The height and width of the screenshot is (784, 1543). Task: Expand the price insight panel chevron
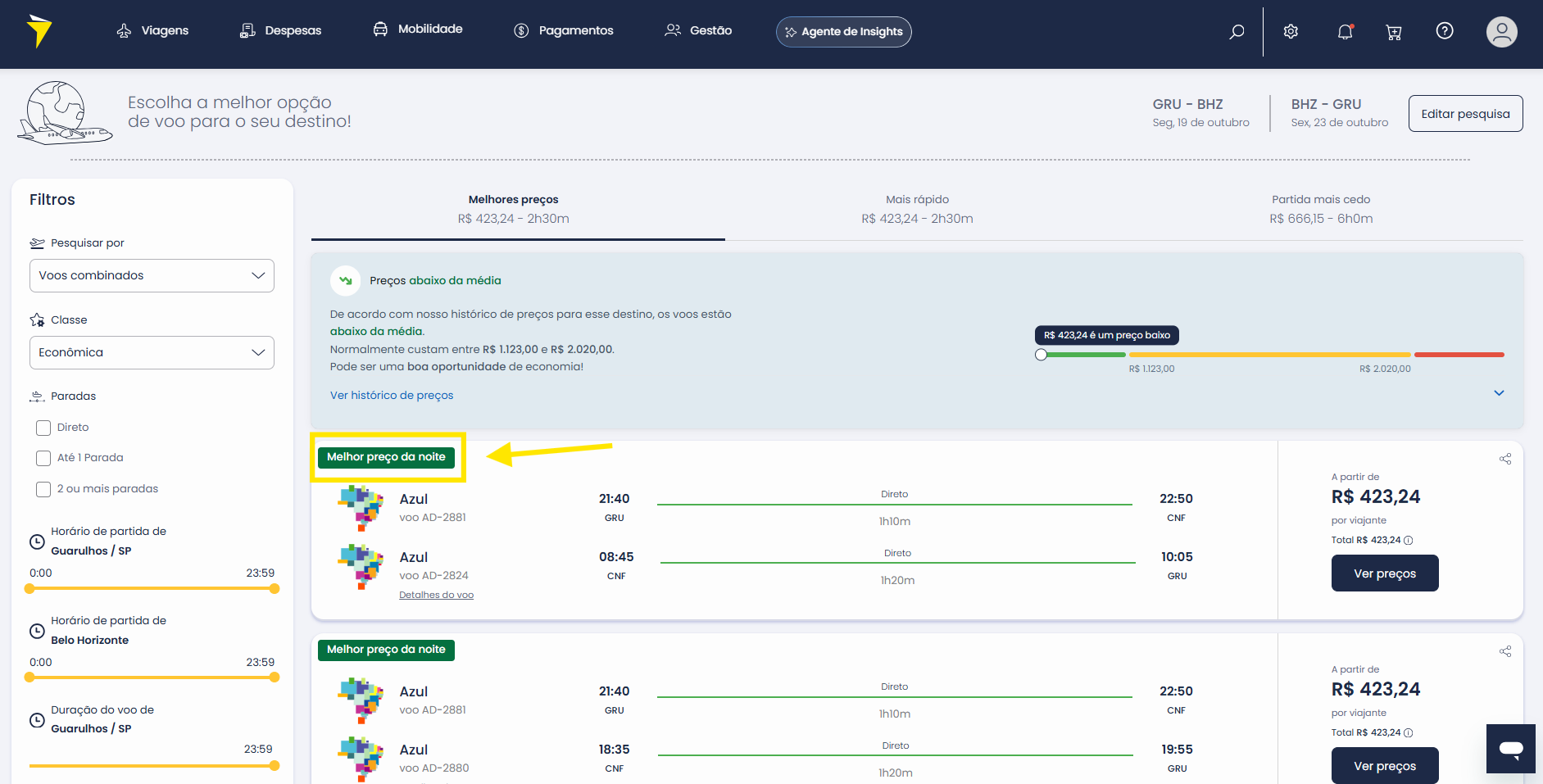click(1499, 393)
